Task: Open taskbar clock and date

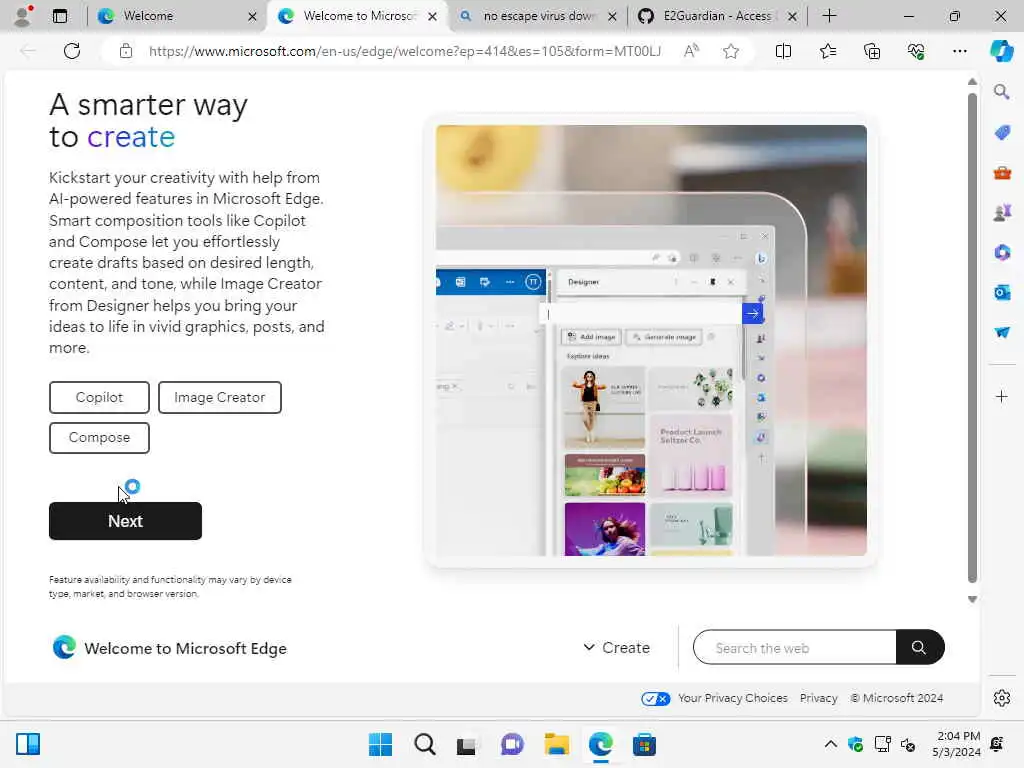Action: pyautogui.click(x=957, y=744)
